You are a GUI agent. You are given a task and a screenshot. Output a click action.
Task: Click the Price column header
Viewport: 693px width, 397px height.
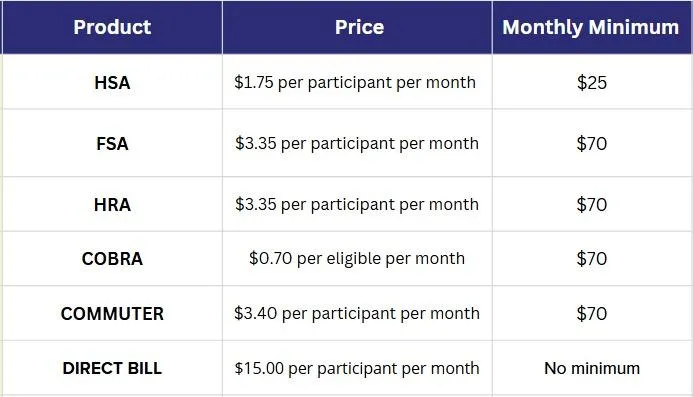point(357,27)
